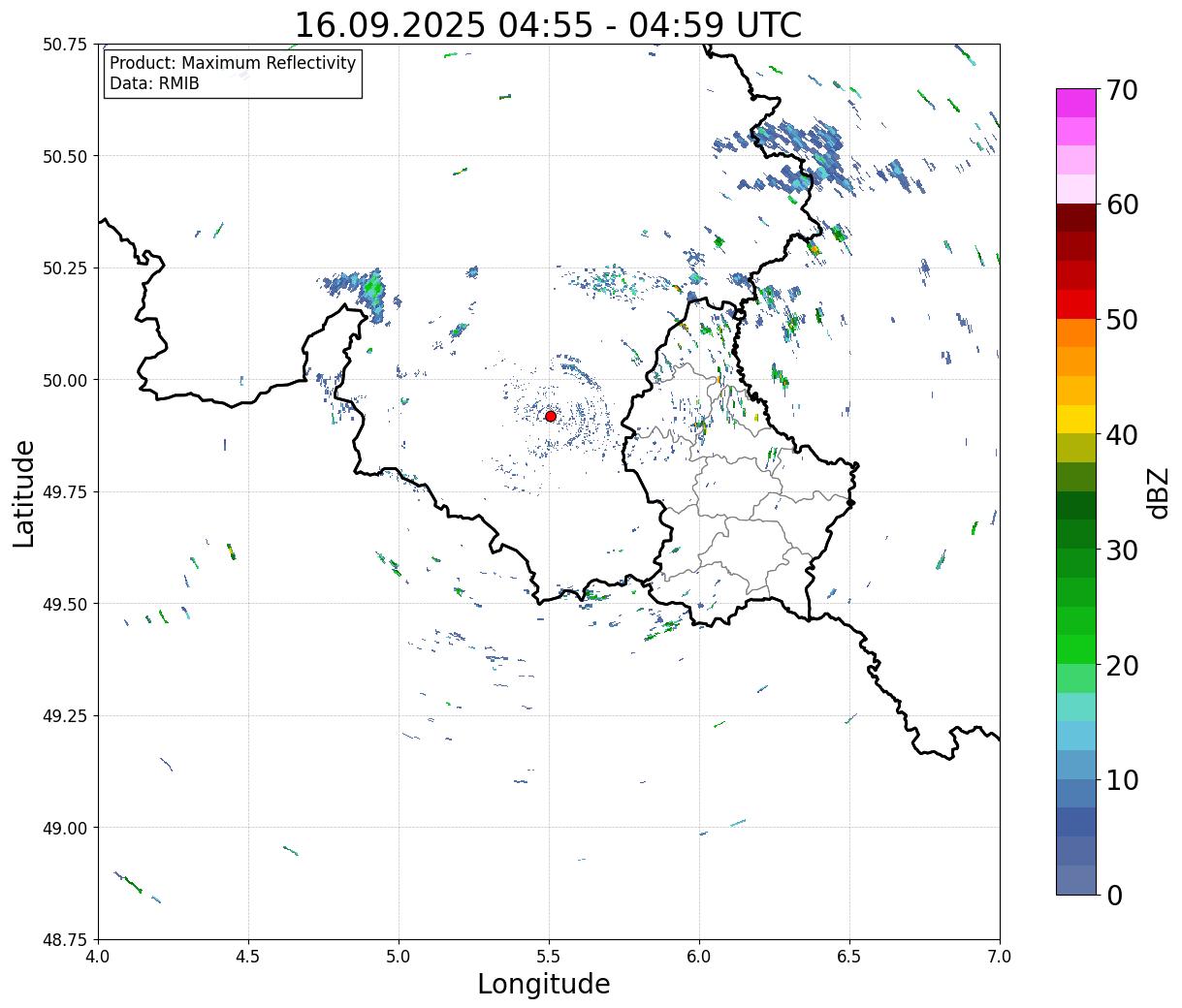Click the bright red 50 dBZ colorbar segment
Image resolution: width=1182 pixels, height=1008 pixels.
pyautogui.click(x=1076, y=304)
